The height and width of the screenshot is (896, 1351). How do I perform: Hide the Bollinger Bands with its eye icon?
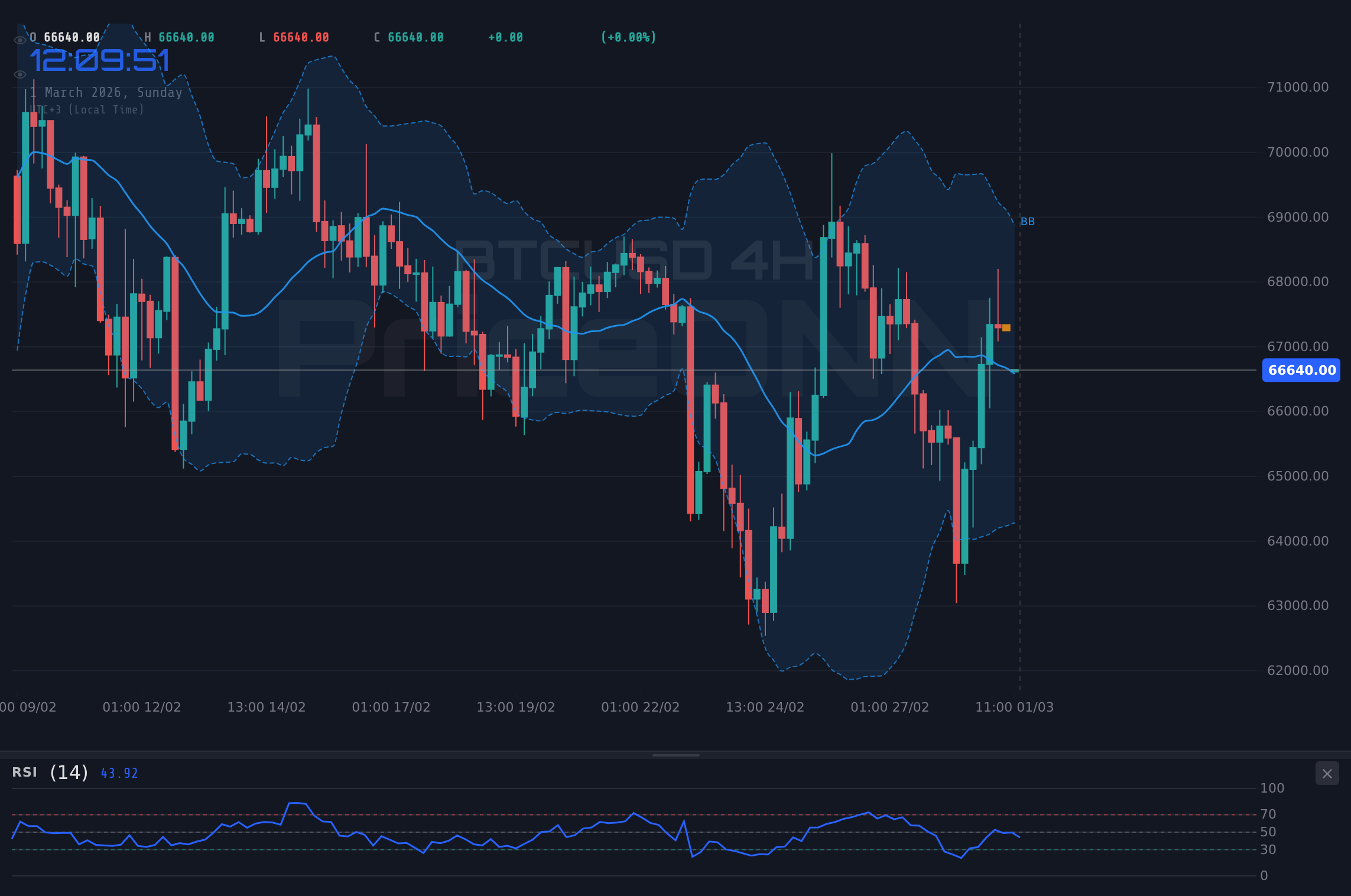[x=20, y=74]
